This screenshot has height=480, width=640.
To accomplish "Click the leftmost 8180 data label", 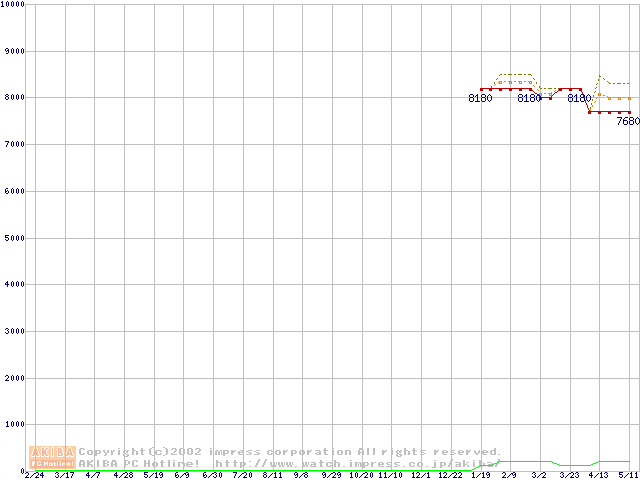I will point(480,99).
